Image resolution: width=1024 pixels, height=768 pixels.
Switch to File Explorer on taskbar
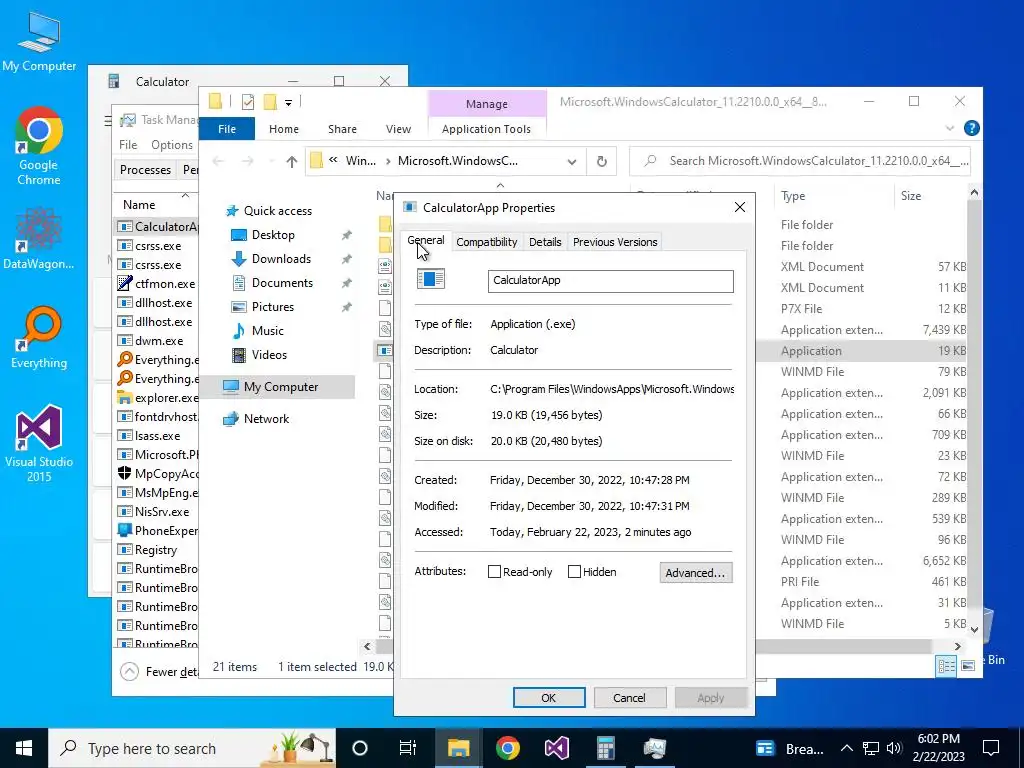coord(458,748)
